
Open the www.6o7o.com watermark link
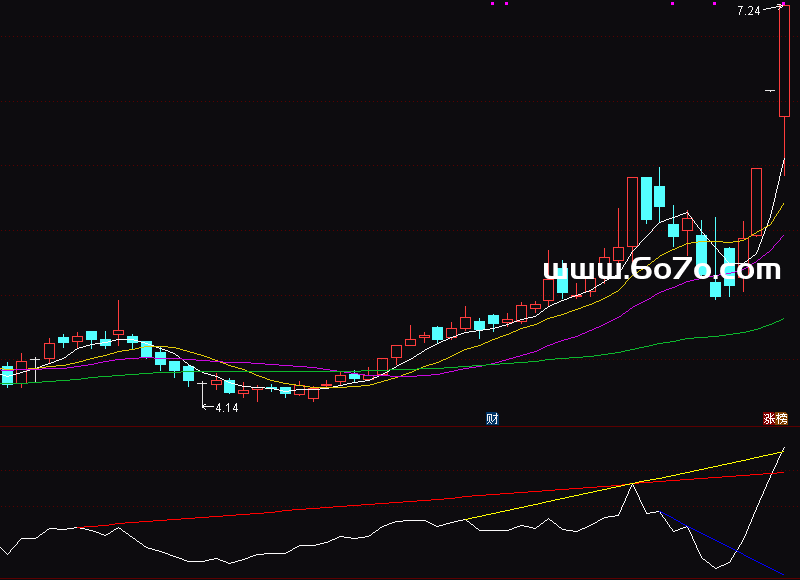pos(661,270)
